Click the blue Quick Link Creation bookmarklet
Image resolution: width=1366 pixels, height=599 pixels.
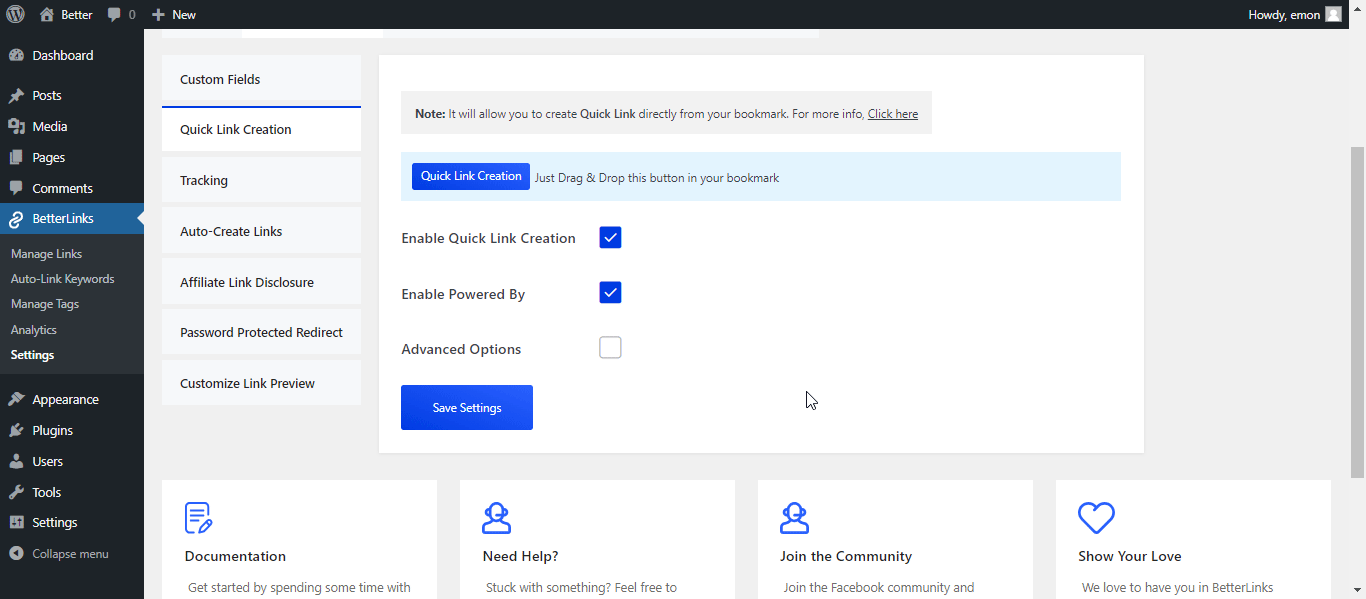(x=470, y=175)
